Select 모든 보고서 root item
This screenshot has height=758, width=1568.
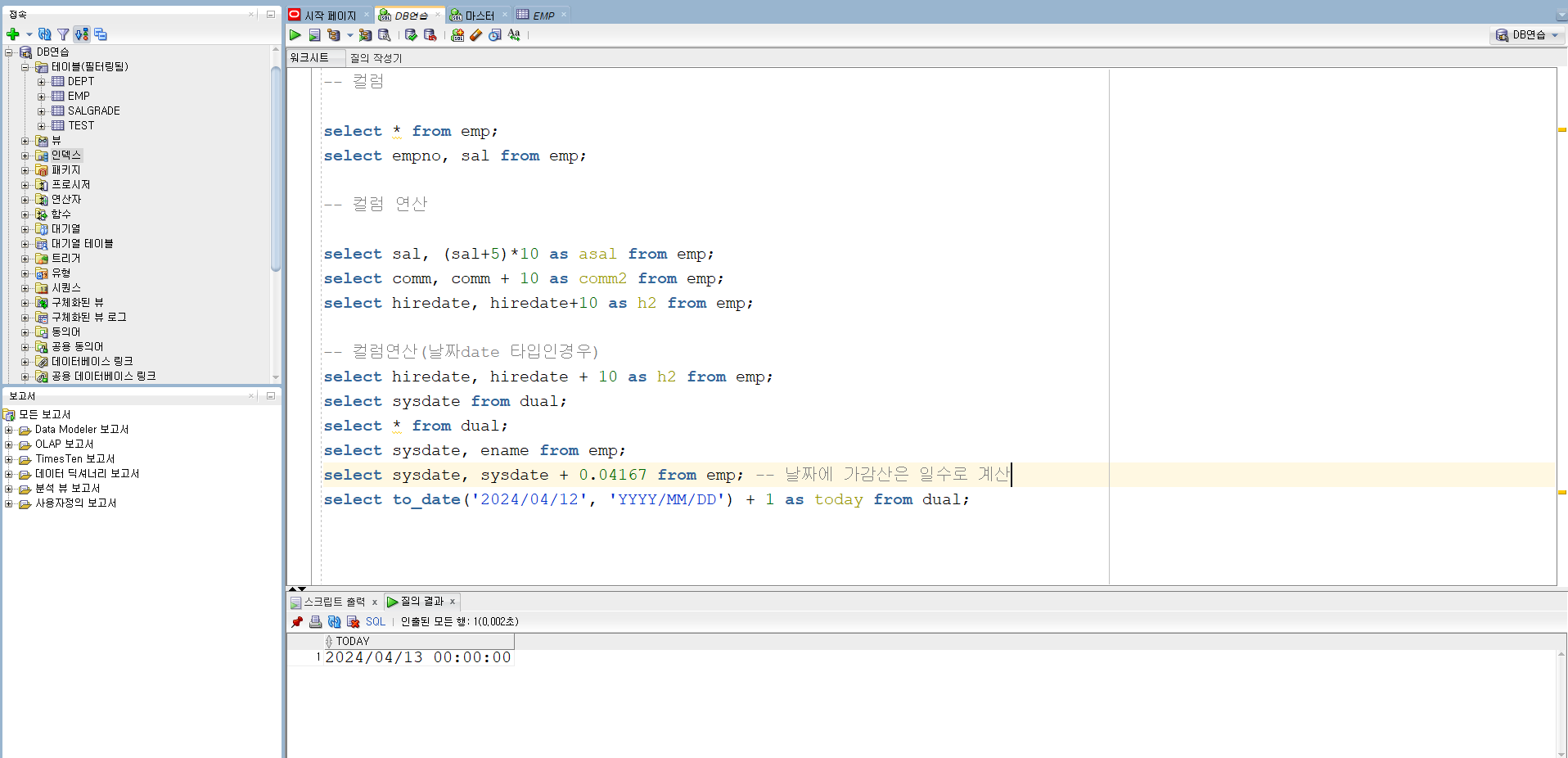click(44, 415)
